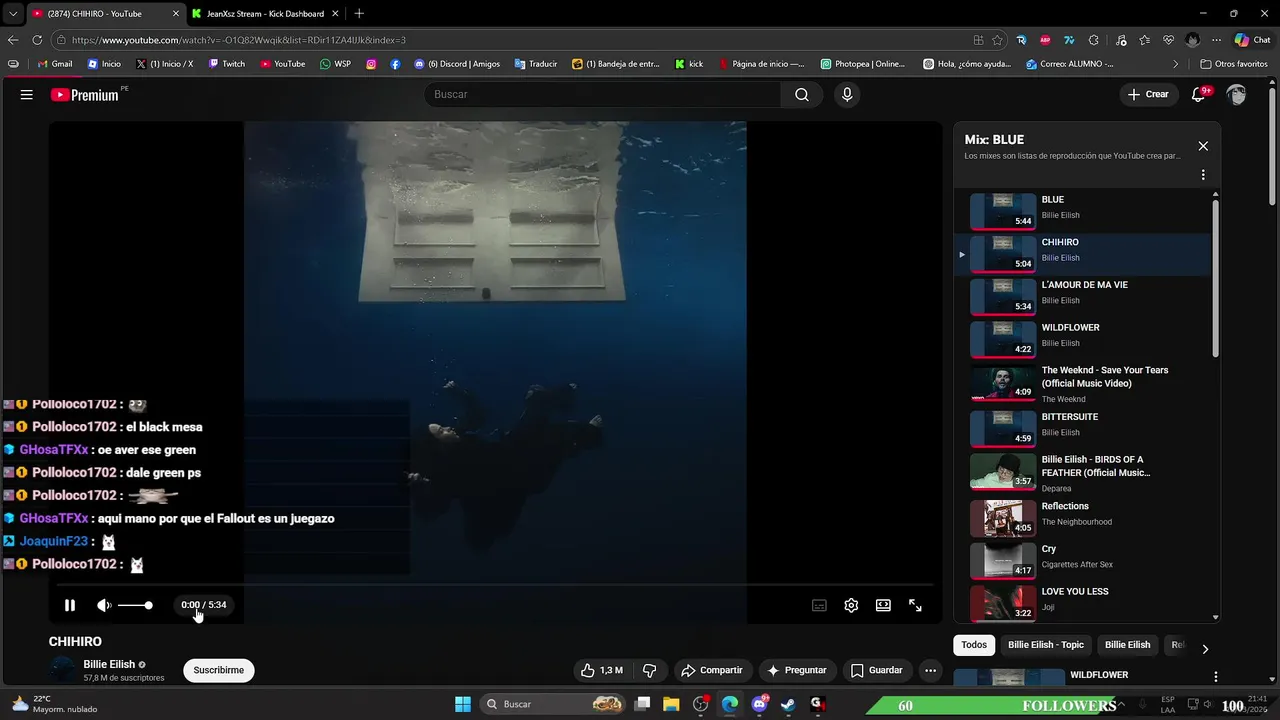Play Cry by Cigarettes After Sex
1280x720 pixels.
point(1085,560)
